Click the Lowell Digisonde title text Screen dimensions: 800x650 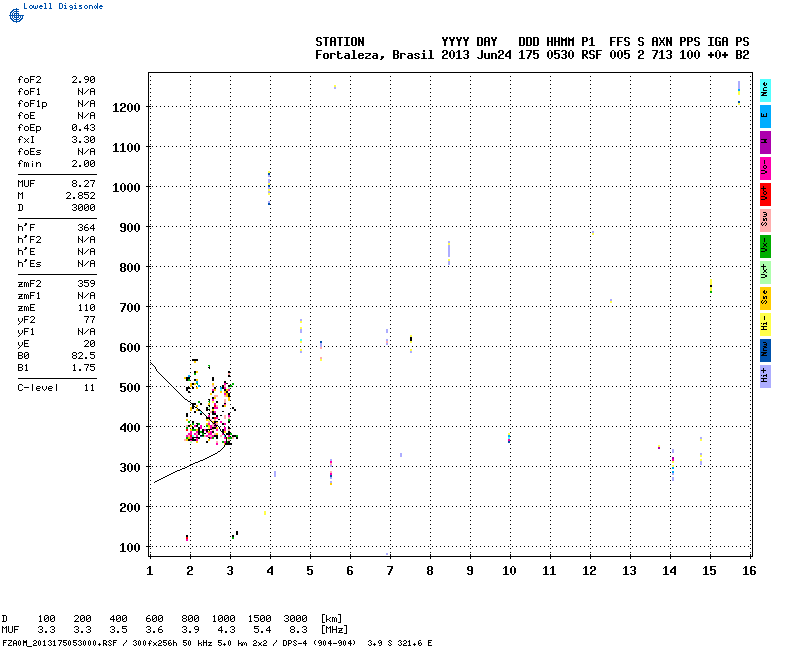(x=63, y=6)
